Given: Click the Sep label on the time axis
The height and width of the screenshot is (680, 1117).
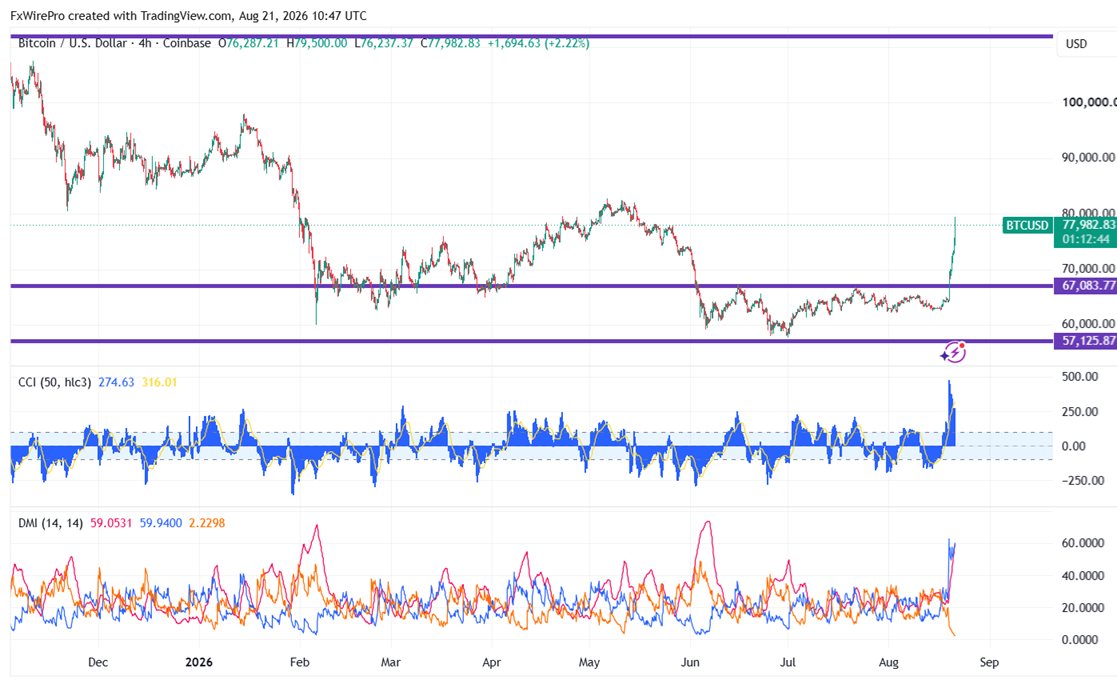Looking at the screenshot, I should [x=989, y=662].
